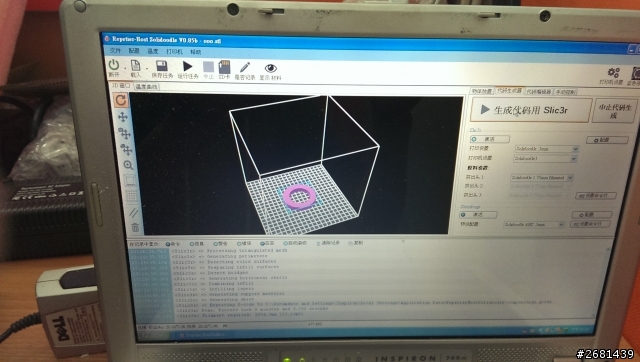
Task: Click the Clear Log trash button
Action: click(x=328, y=243)
